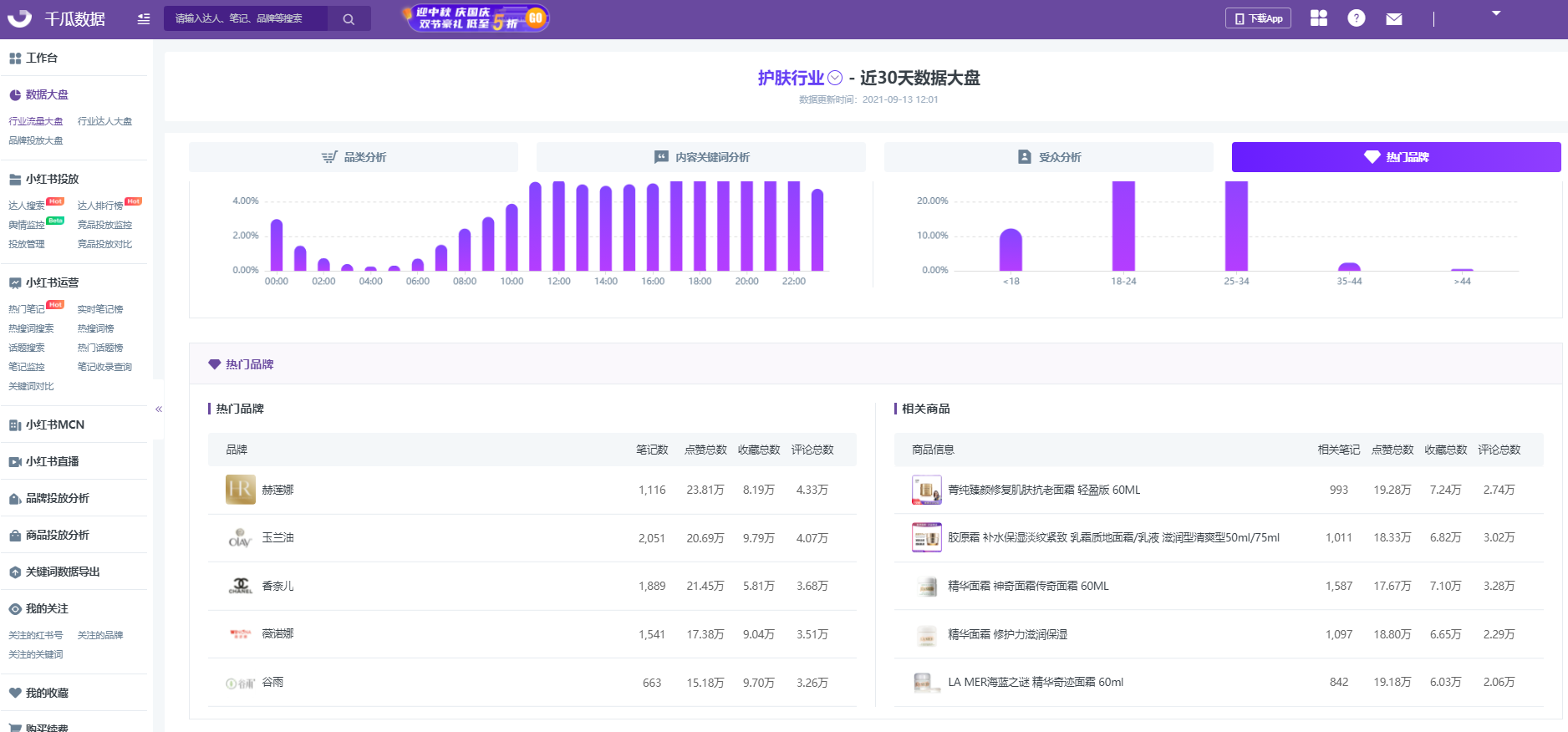Switch to the 品类分析 tab
The height and width of the screenshot is (732, 1568).
354,157
